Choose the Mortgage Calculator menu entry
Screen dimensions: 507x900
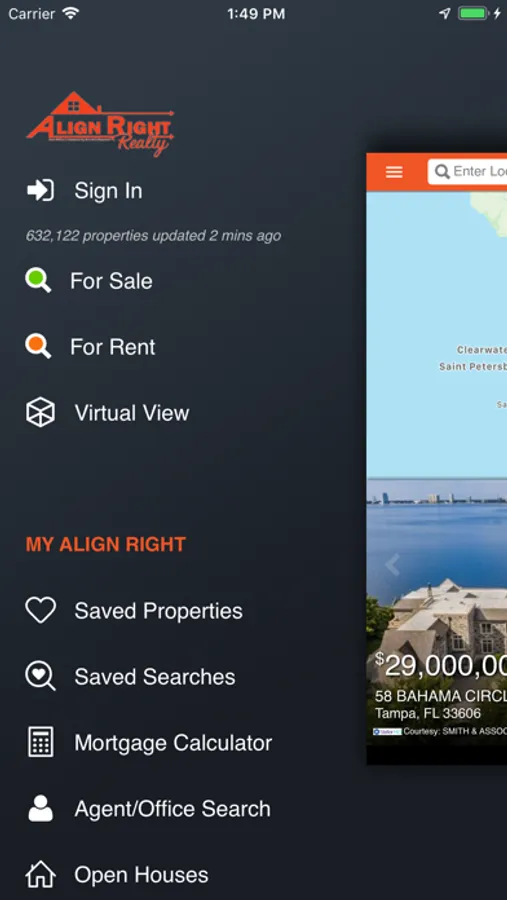coord(173,743)
